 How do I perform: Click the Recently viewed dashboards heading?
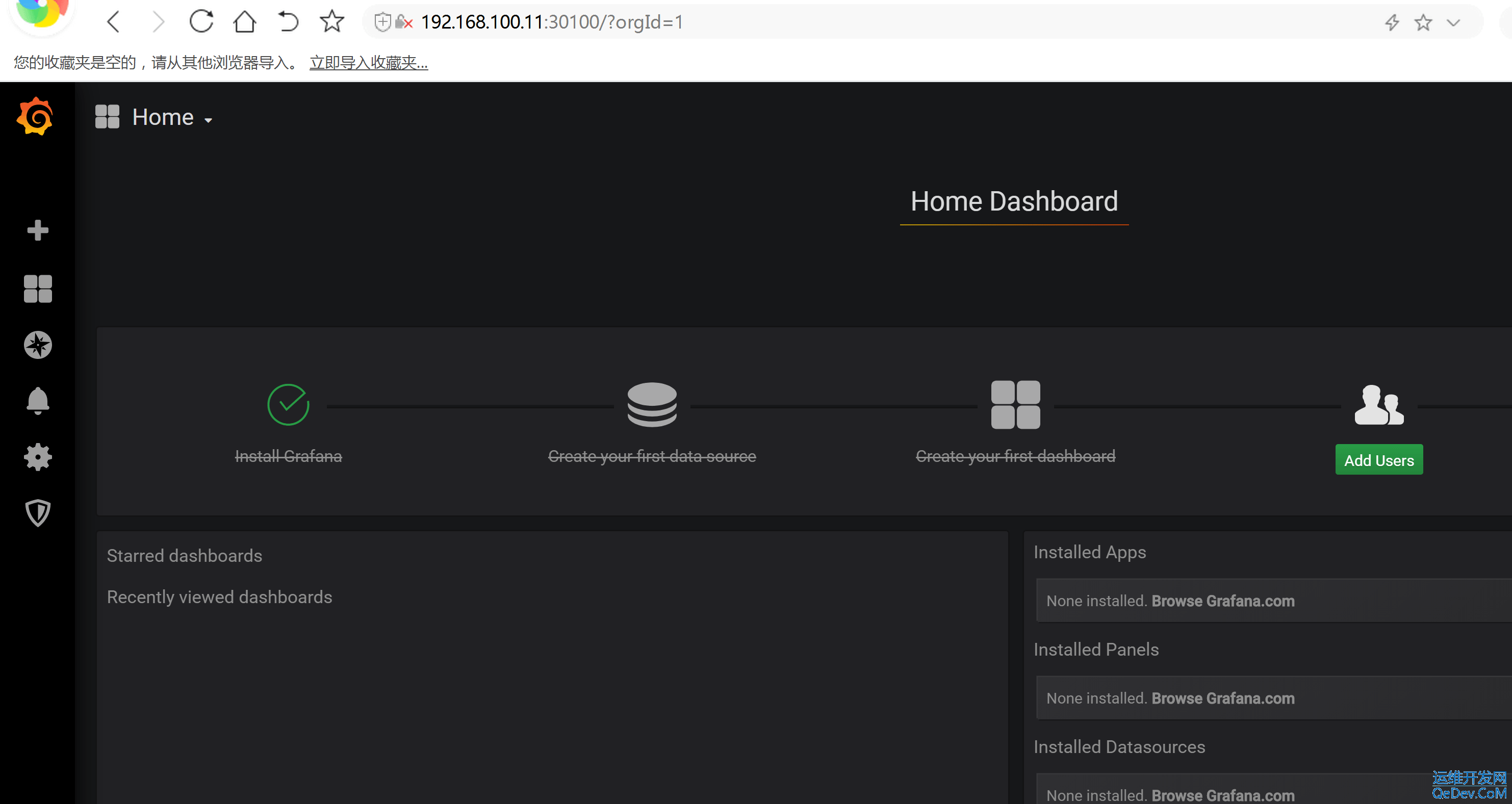click(x=219, y=597)
